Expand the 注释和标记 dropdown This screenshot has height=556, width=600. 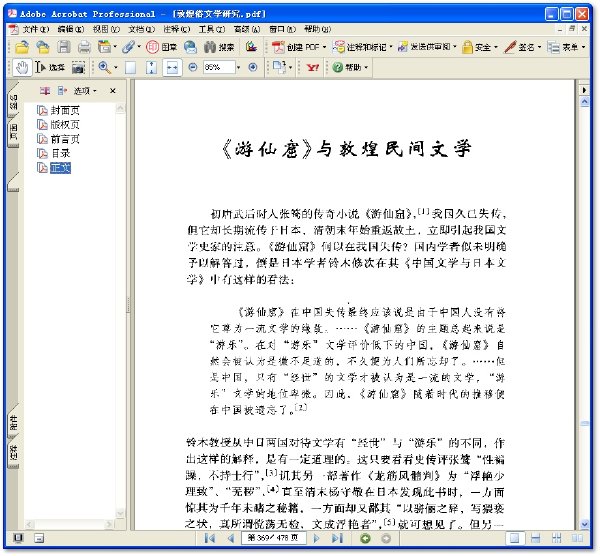391,47
